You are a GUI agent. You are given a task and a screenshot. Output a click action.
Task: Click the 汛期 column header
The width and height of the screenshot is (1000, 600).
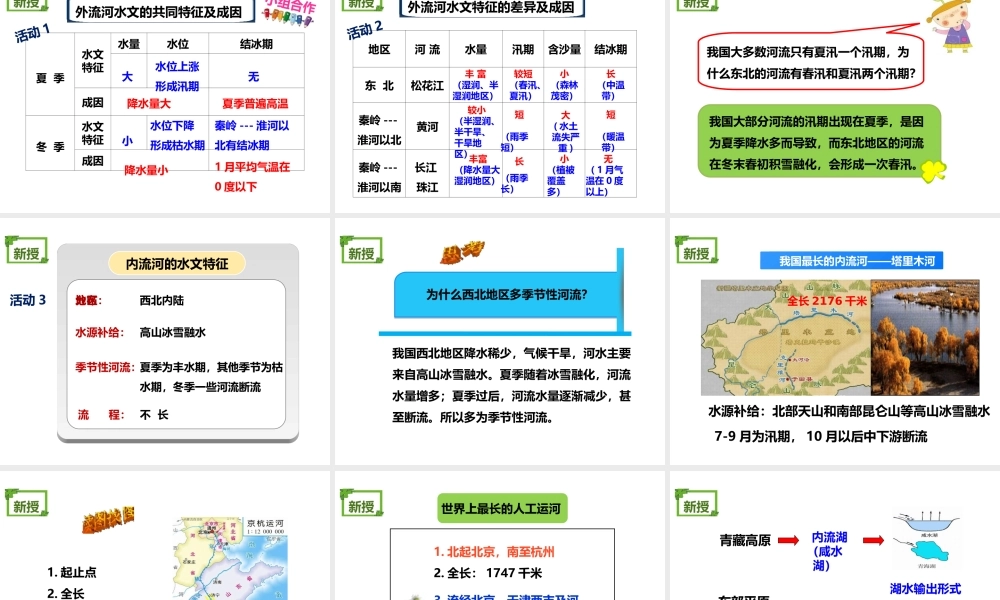(523, 49)
